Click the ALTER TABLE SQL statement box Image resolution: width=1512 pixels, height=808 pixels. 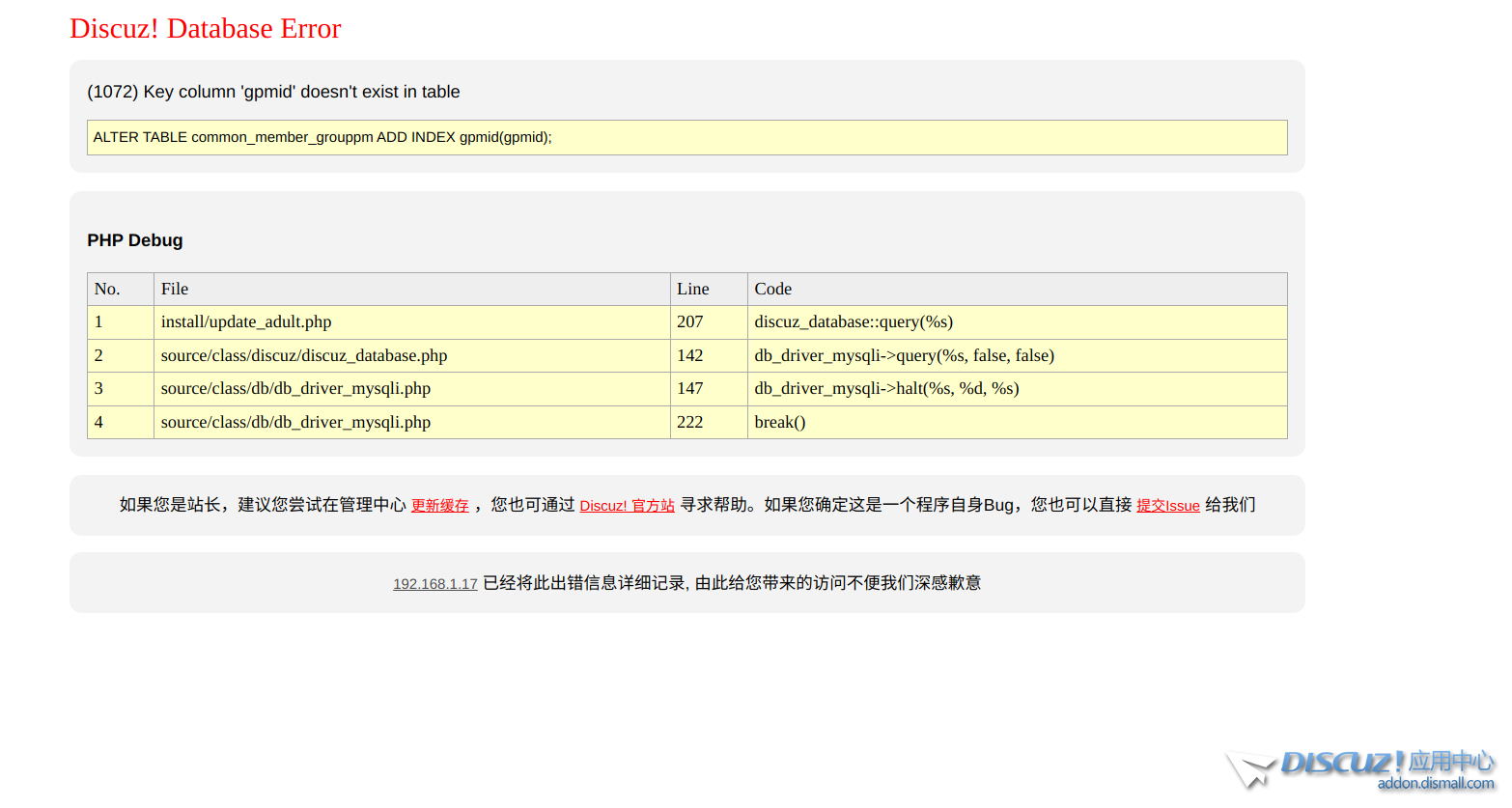[x=686, y=137]
